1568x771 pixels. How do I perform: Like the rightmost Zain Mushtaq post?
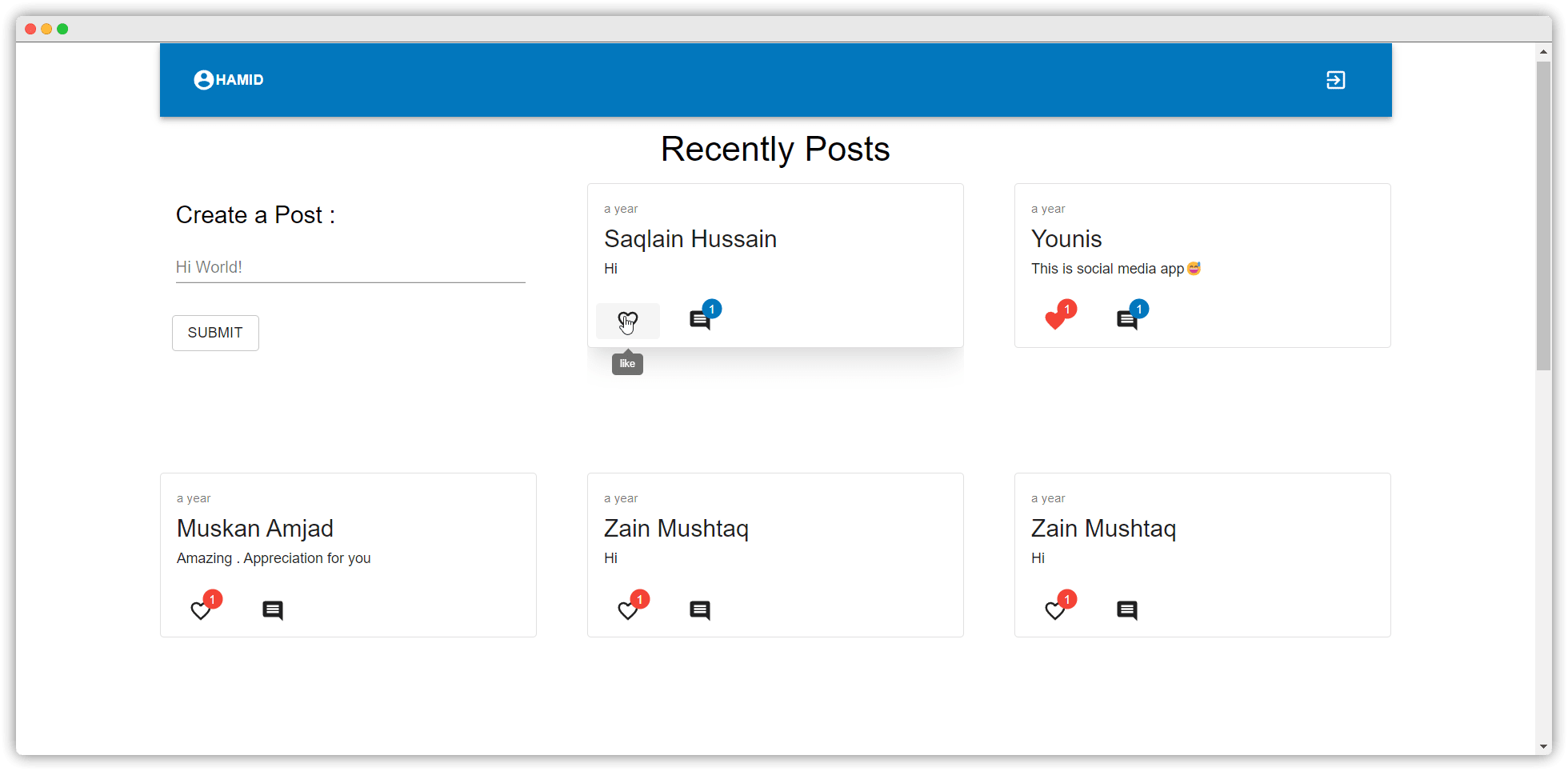(x=1055, y=611)
